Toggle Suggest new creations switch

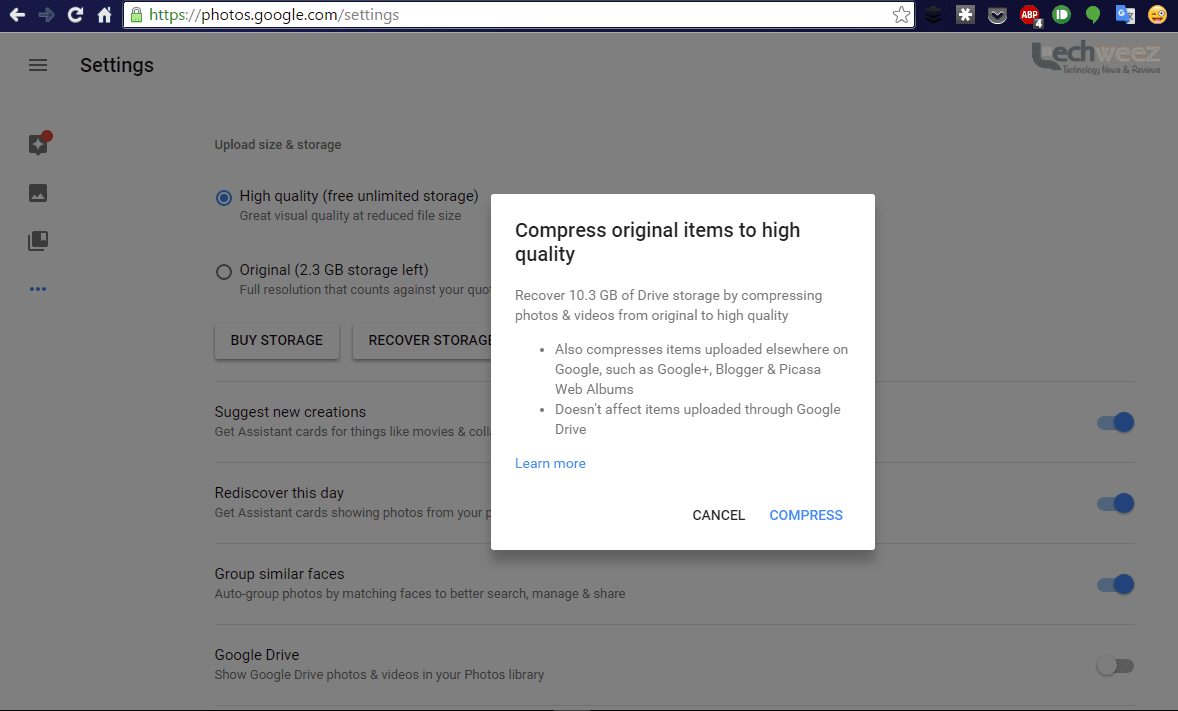coord(1115,422)
